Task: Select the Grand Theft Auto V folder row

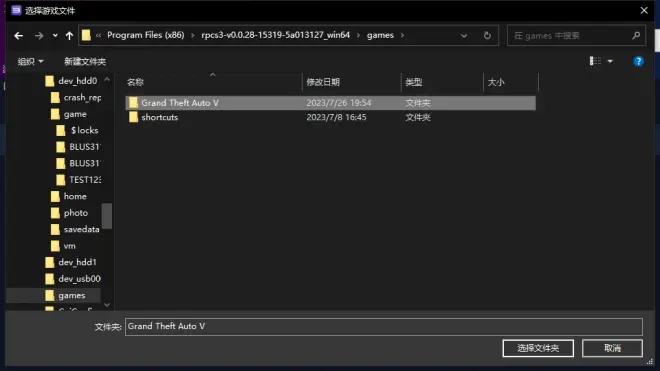Action: [330, 103]
